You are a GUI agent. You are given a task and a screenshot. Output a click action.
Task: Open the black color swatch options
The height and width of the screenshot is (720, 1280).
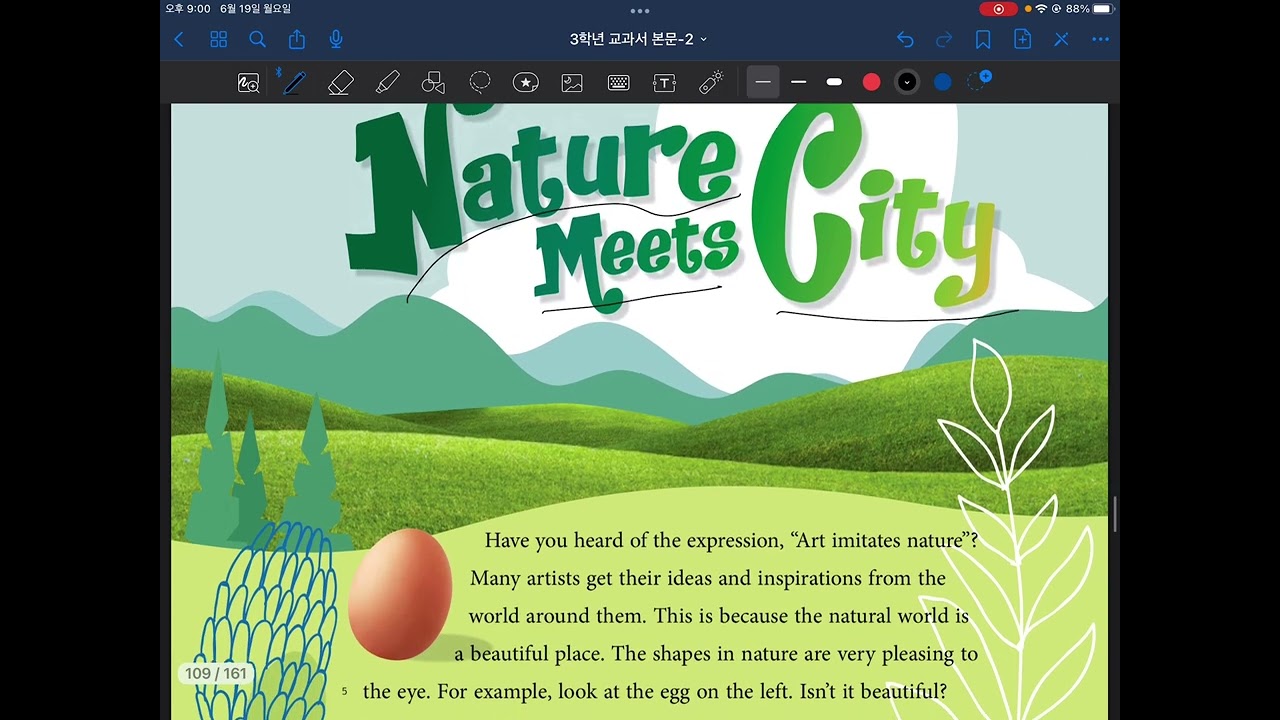pyautogui.click(x=906, y=82)
